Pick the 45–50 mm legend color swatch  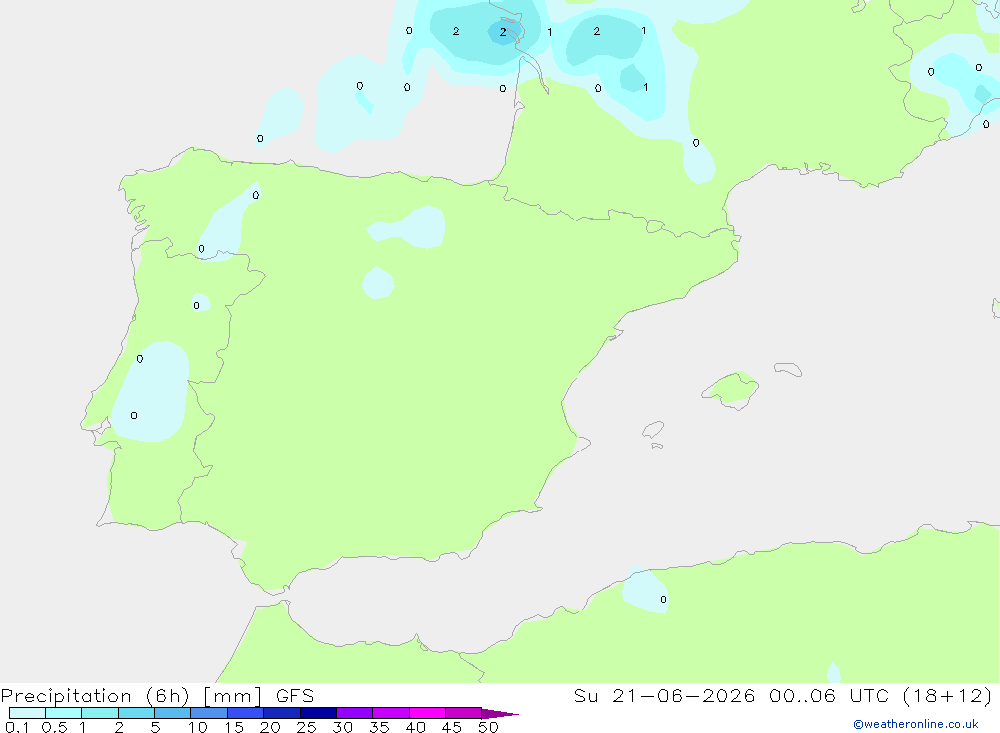point(464,713)
